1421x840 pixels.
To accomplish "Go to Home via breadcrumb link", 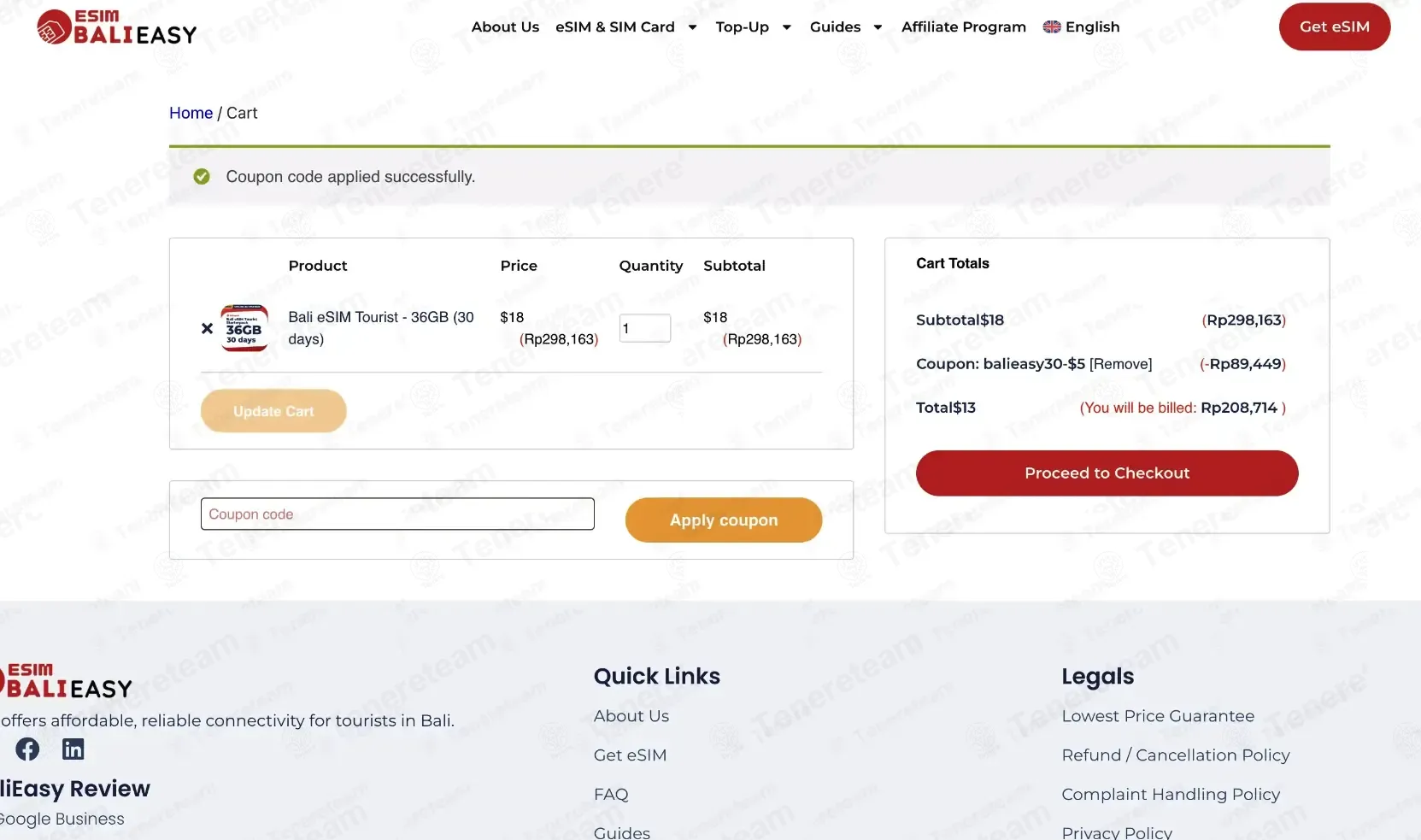I will [191, 113].
